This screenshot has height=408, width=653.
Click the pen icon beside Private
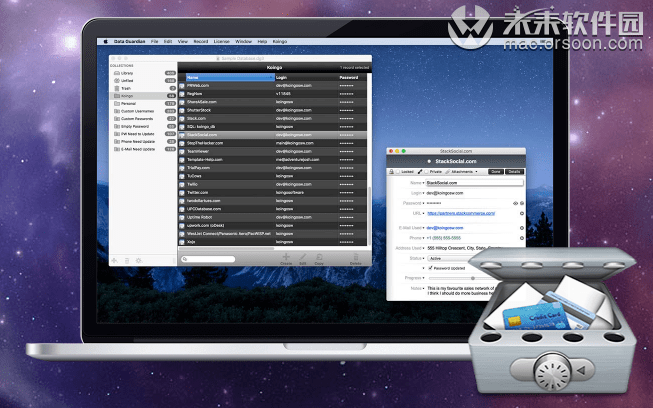pos(420,172)
